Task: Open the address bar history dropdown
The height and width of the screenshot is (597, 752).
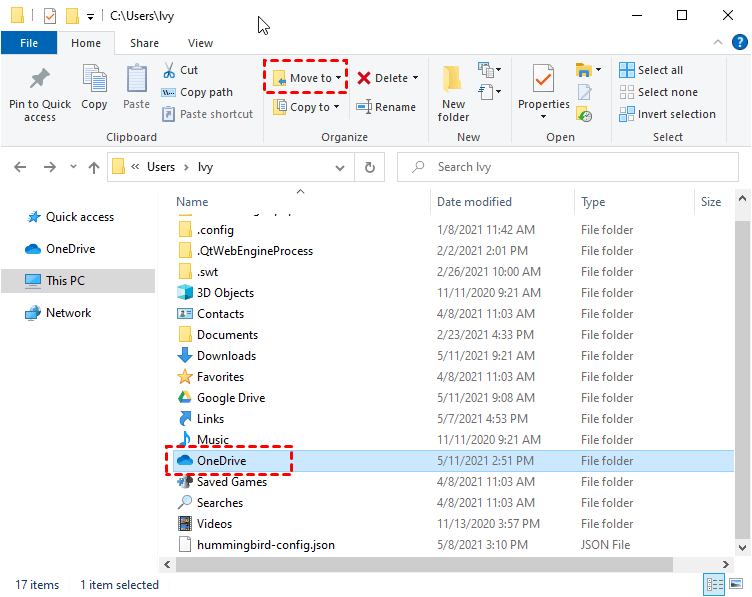Action: pyautogui.click(x=340, y=168)
